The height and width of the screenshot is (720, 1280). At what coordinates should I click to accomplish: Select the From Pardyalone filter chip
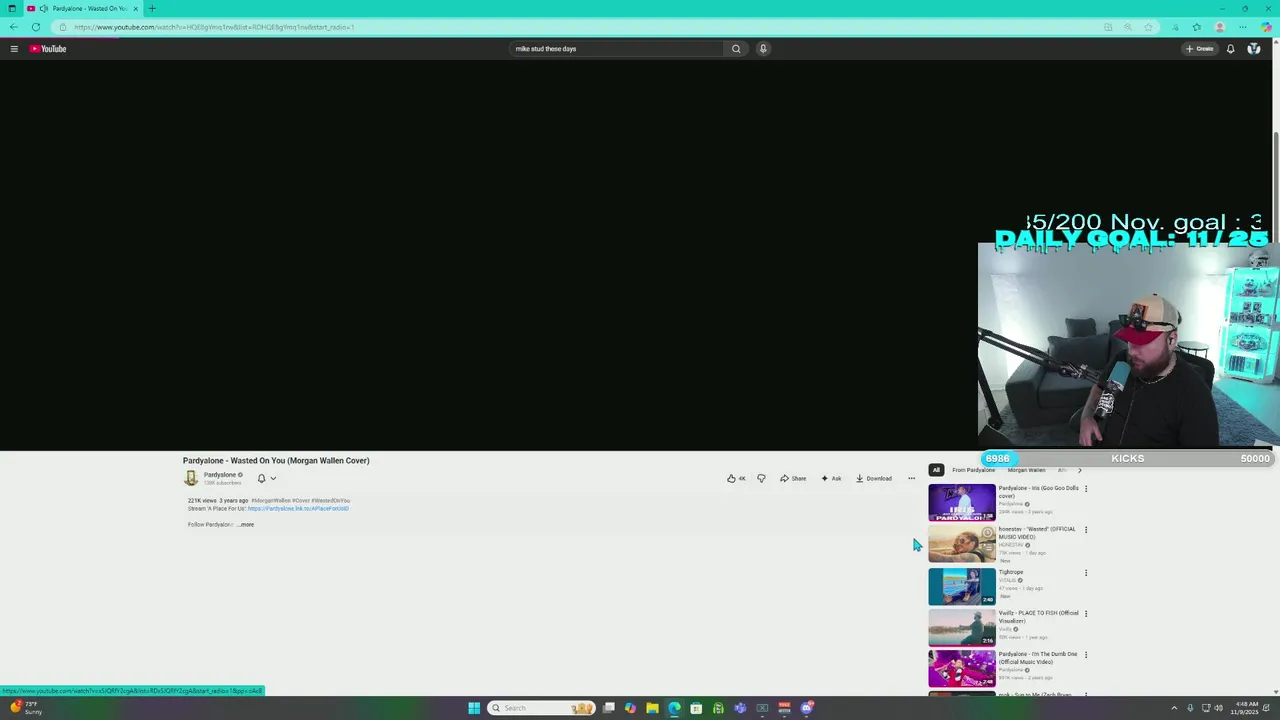pos(973,470)
